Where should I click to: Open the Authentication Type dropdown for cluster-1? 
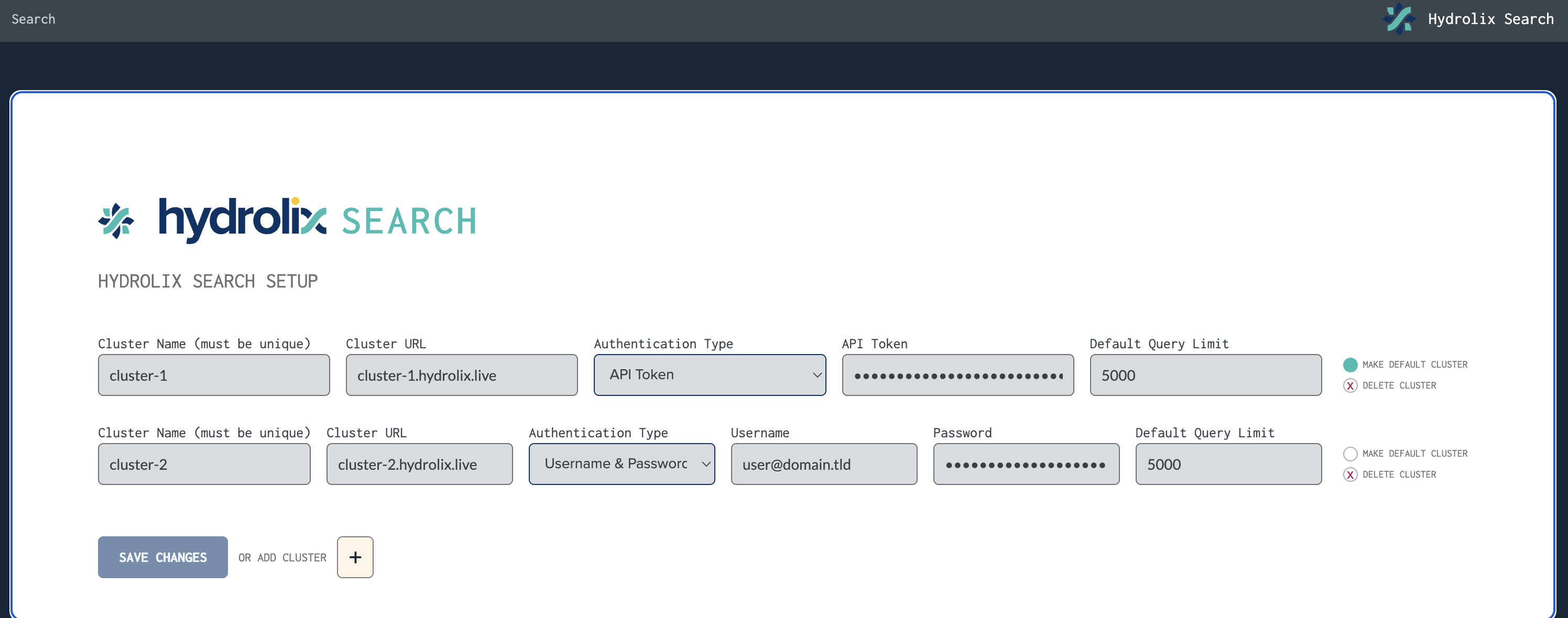(x=709, y=374)
